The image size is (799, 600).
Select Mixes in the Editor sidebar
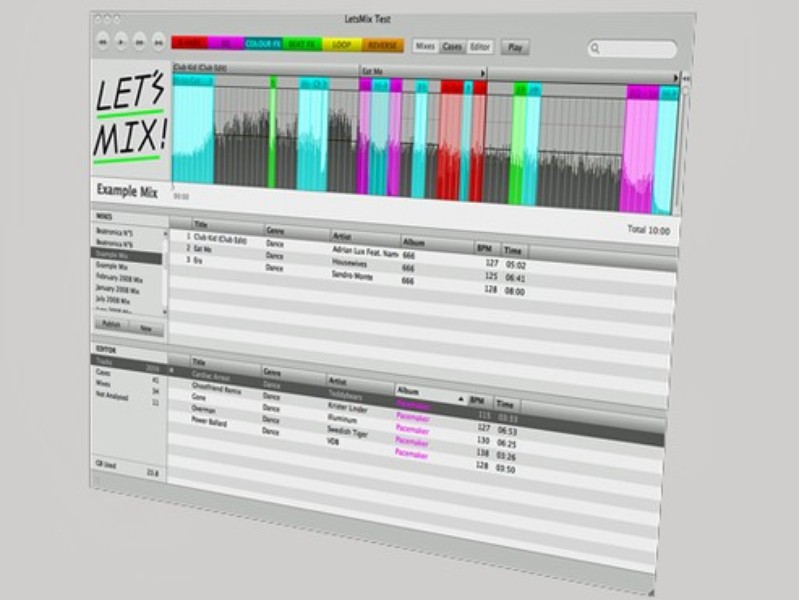click(126, 385)
